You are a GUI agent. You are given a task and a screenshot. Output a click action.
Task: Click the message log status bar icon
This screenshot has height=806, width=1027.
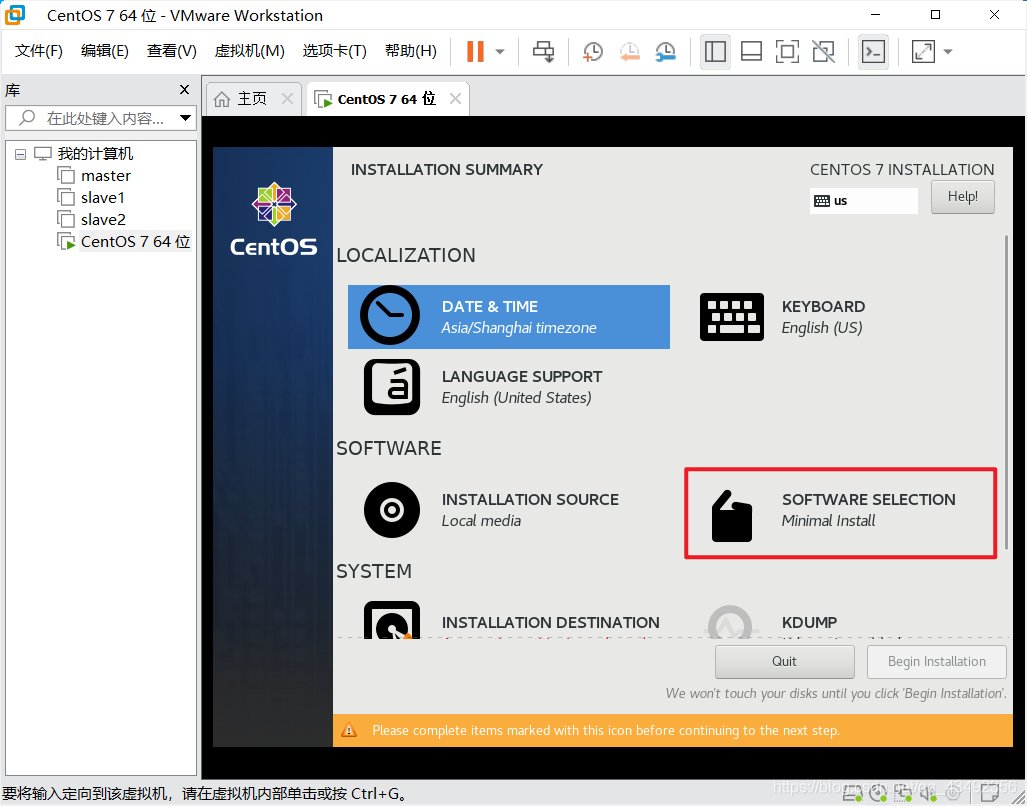(989, 794)
